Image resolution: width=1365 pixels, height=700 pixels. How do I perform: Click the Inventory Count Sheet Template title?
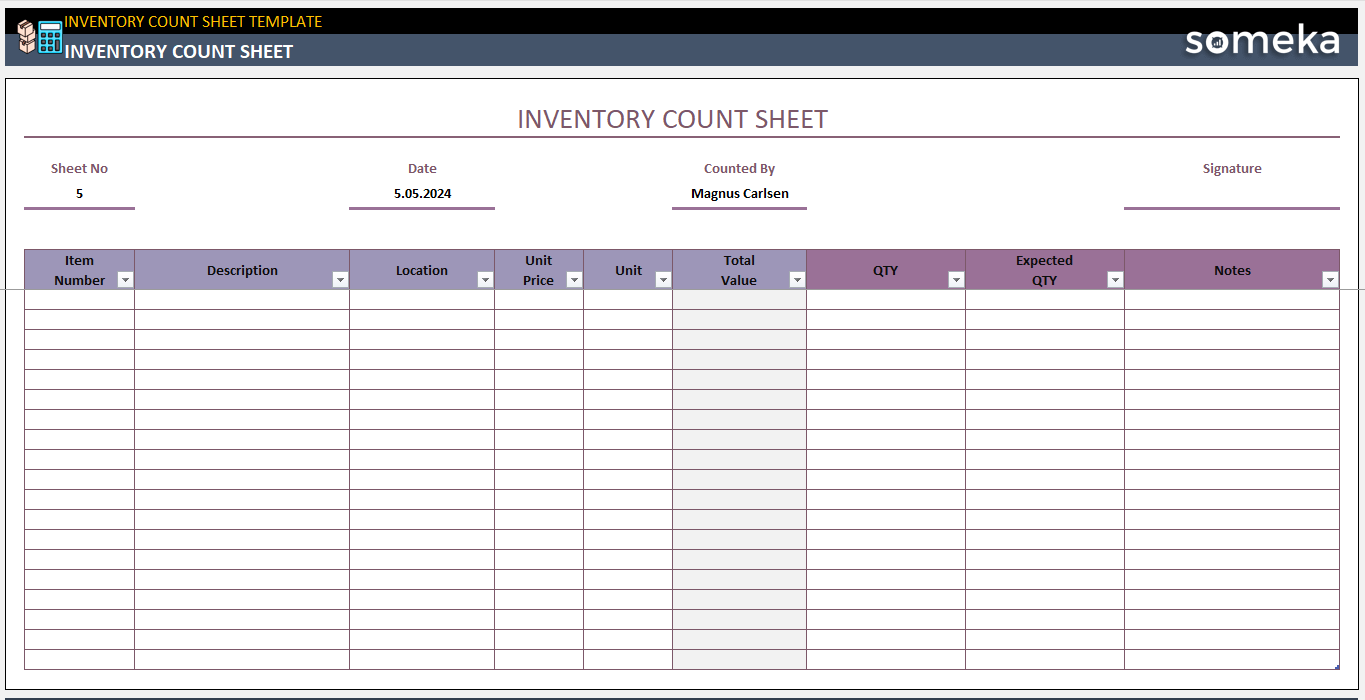click(x=193, y=21)
